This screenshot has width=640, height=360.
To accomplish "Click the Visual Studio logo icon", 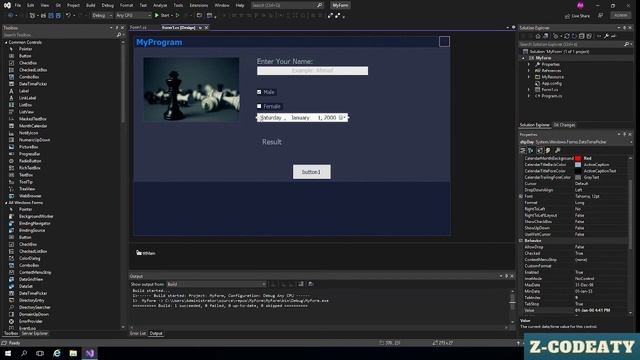I will click(x=7, y=5).
